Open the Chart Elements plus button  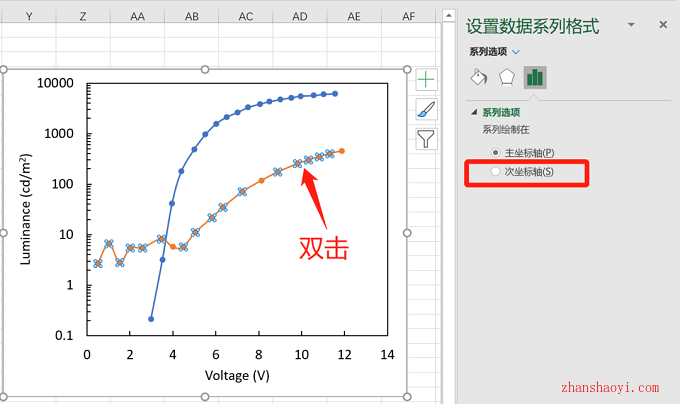(x=426, y=80)
